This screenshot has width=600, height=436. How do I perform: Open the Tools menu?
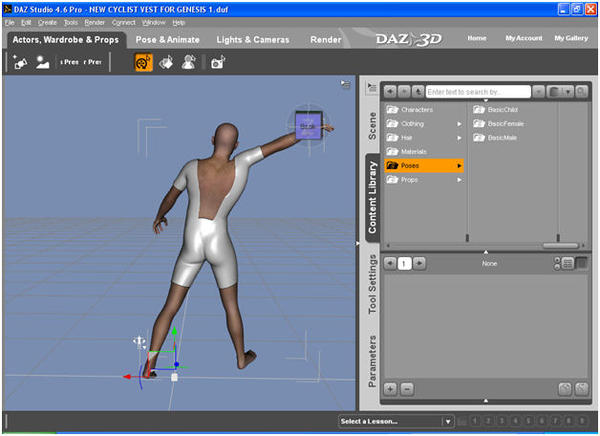tap(71, 23)
